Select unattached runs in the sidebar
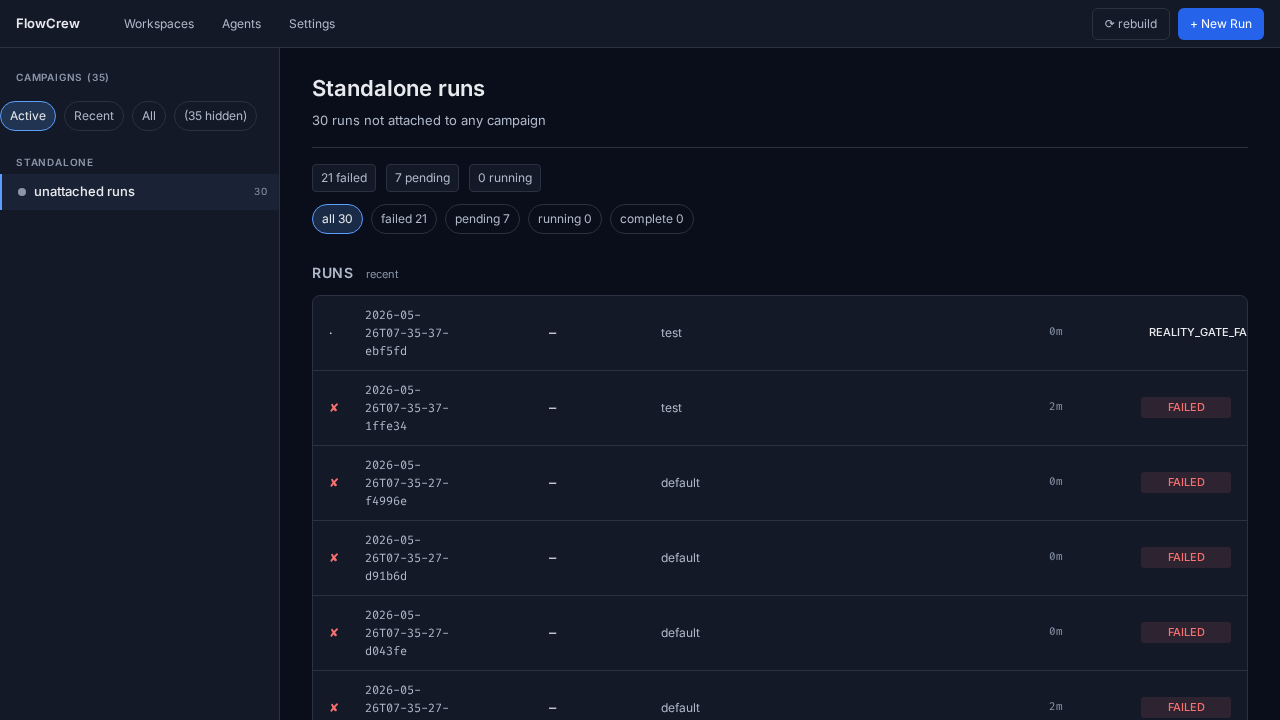 click(x=140, y=192)
